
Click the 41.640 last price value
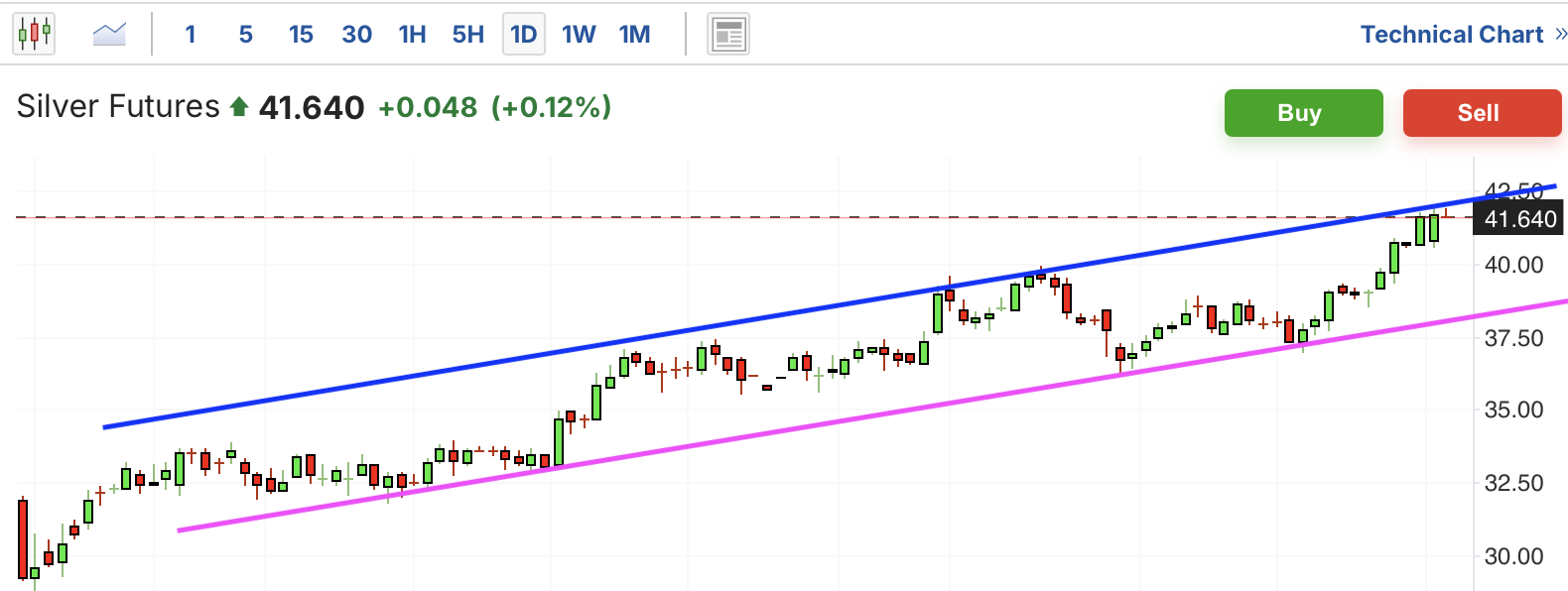tap(312, 107)
